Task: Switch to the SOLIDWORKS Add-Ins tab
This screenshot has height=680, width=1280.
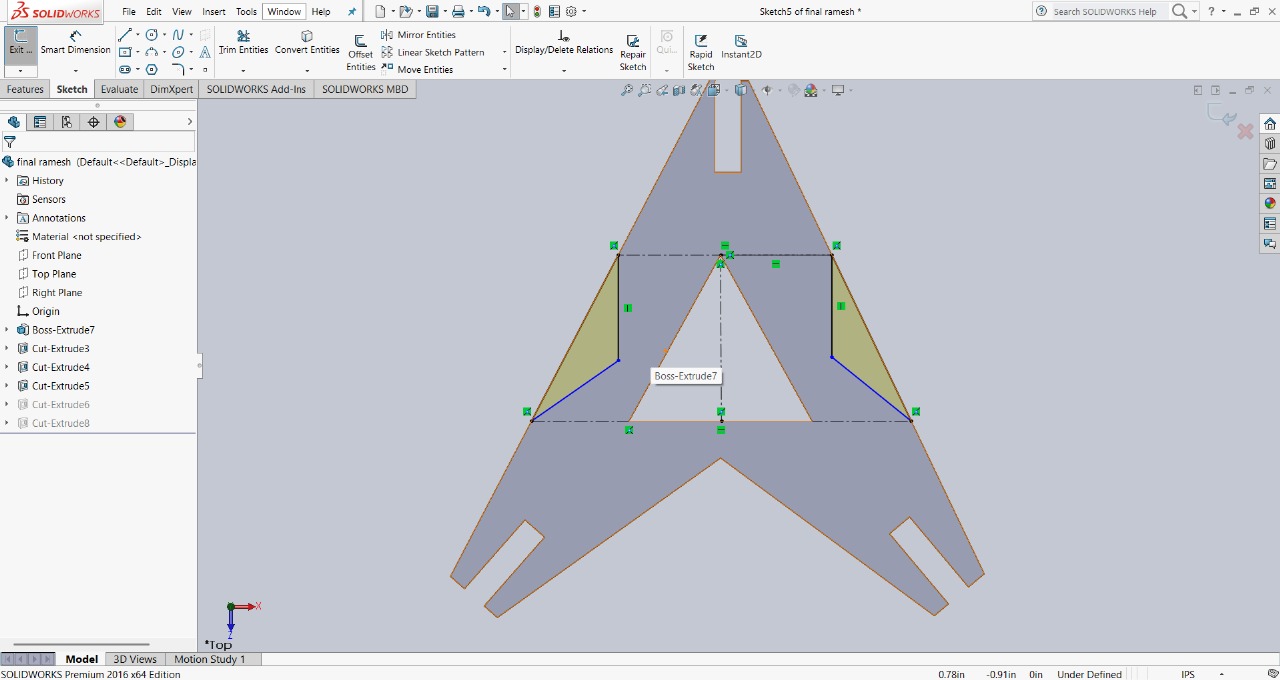Action: coord(256,89)
